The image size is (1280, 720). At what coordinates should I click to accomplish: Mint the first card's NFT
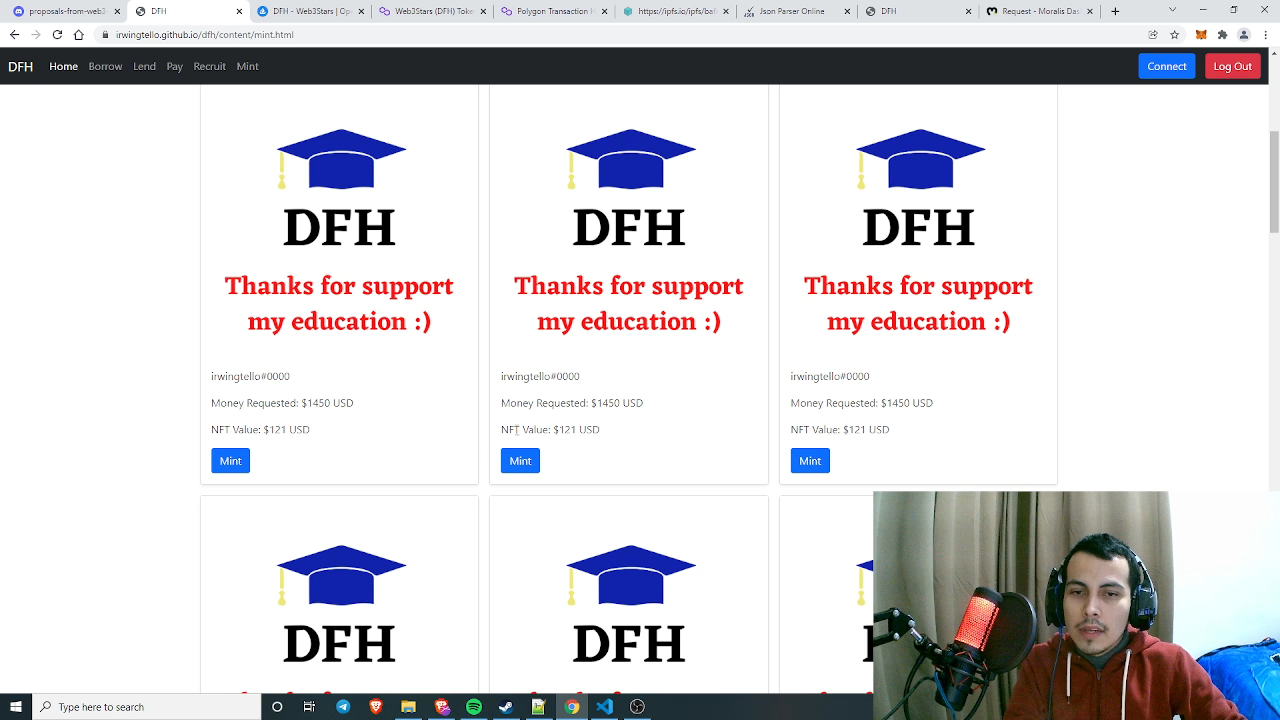tap(230, 460)
